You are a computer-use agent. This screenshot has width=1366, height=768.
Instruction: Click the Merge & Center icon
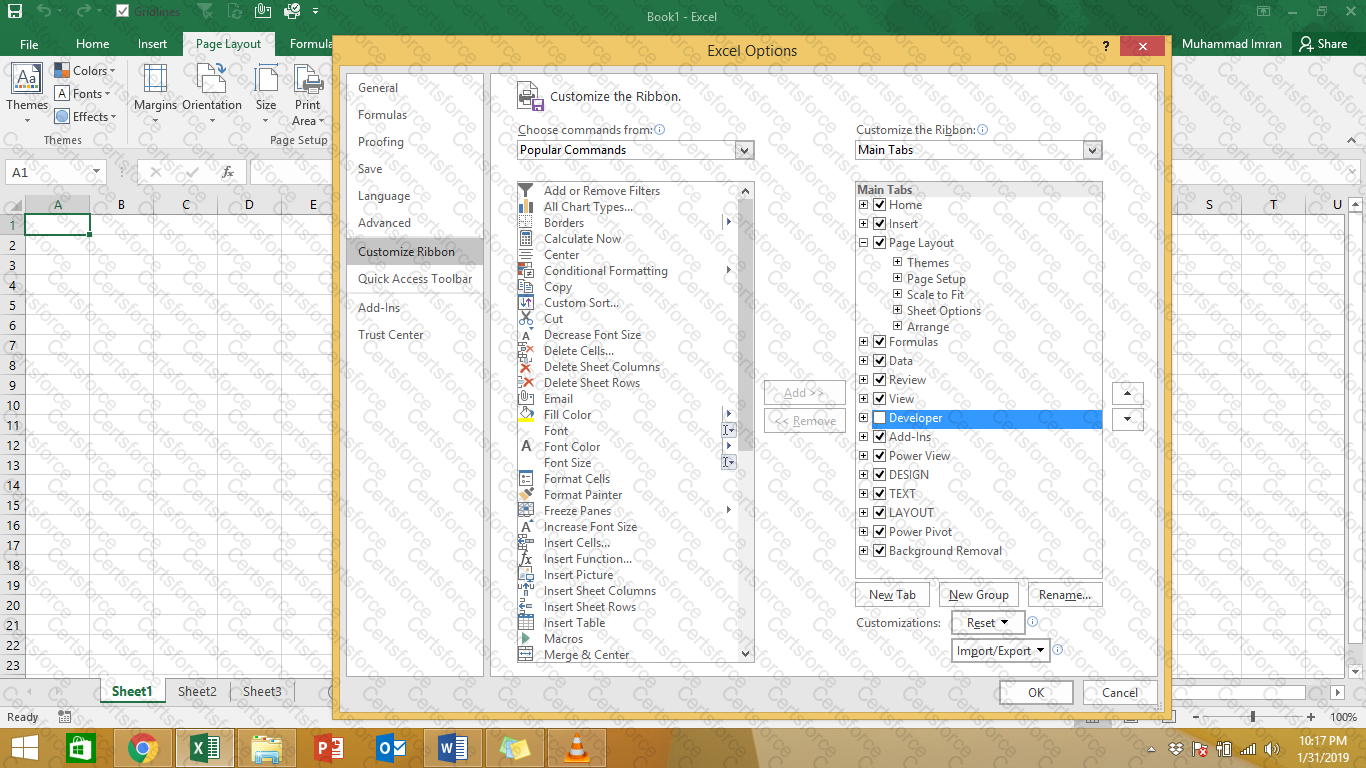(526, 654)
